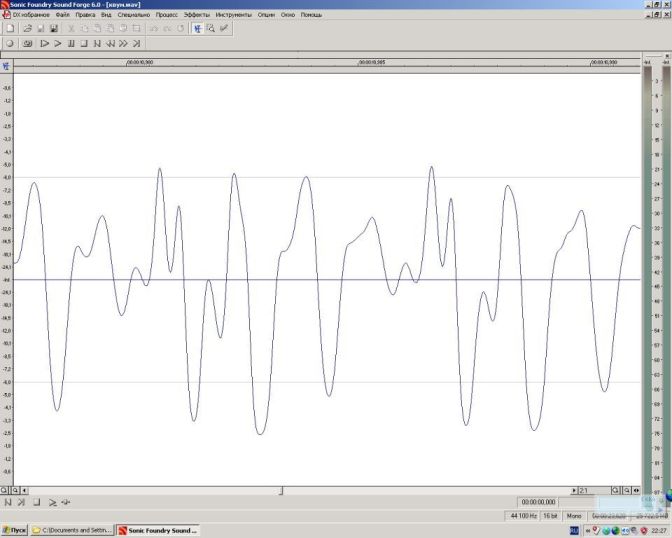Viewport: 672px width, 538px height.
Task: Click the 16 bit depth status field
Action: 550,516
